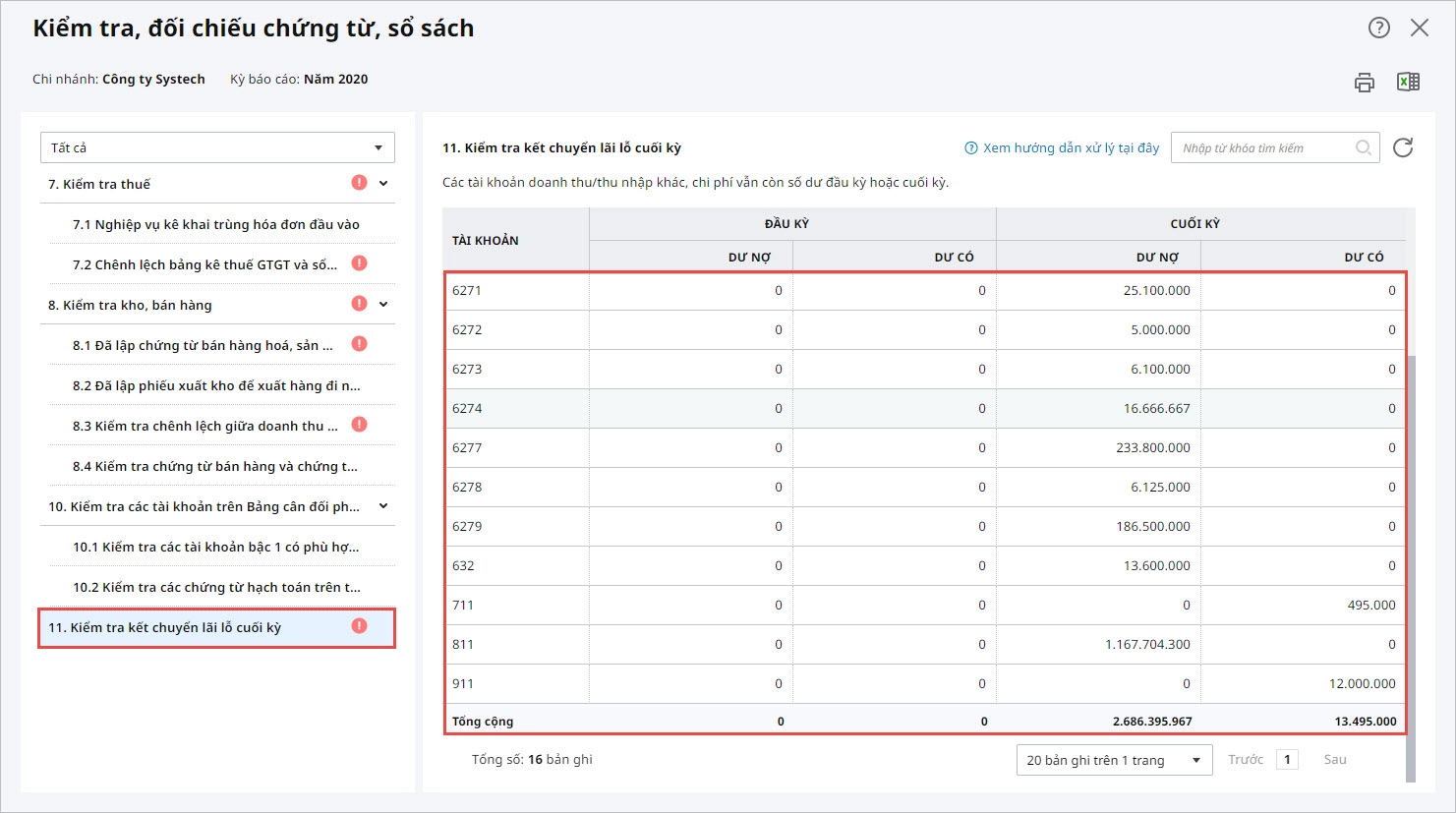This screenshot has width=1456, height=813.
Task: Click page number 1 box
Action: (1287, 759)
